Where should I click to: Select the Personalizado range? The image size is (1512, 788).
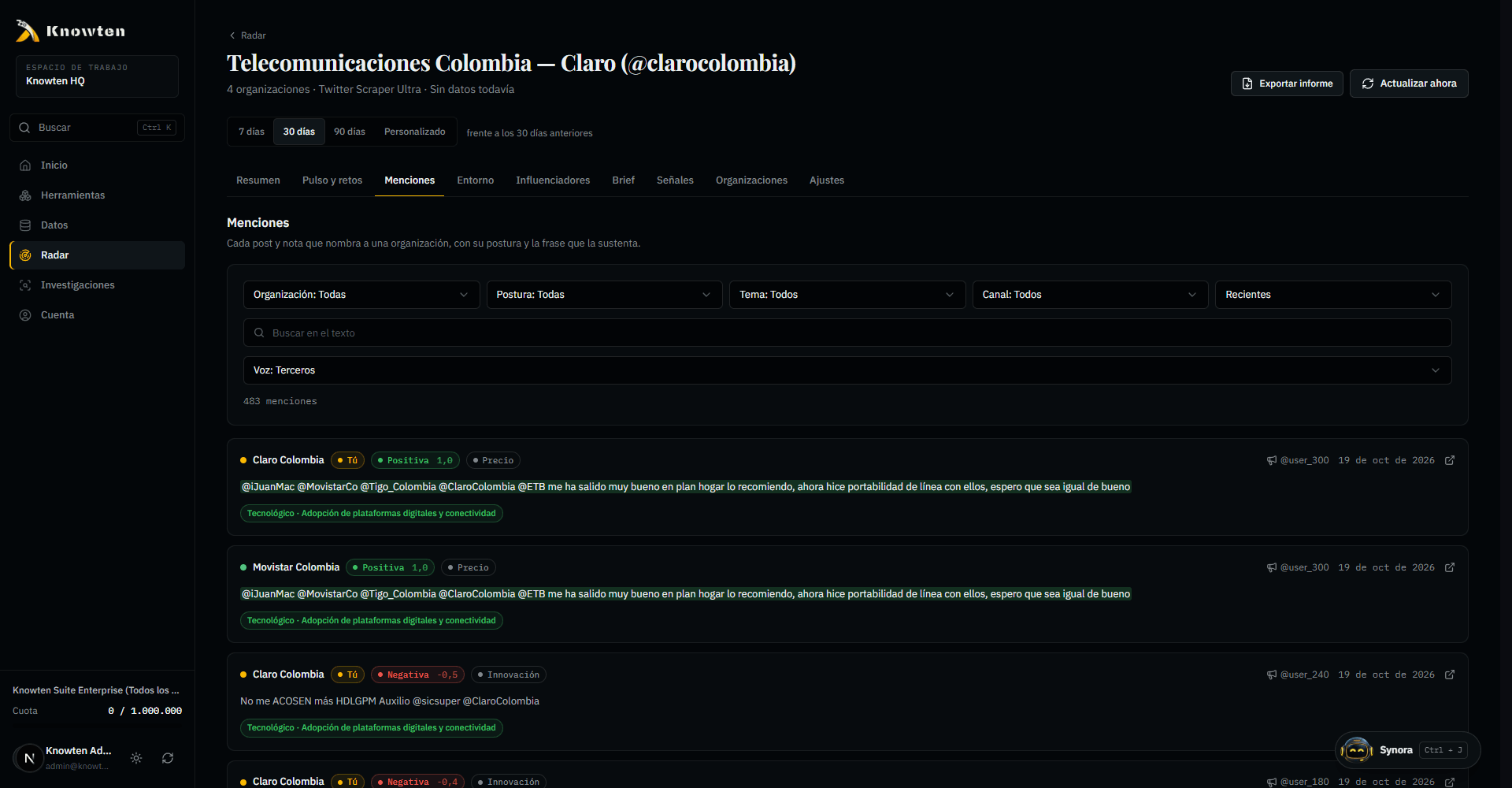tap(414, 132)
